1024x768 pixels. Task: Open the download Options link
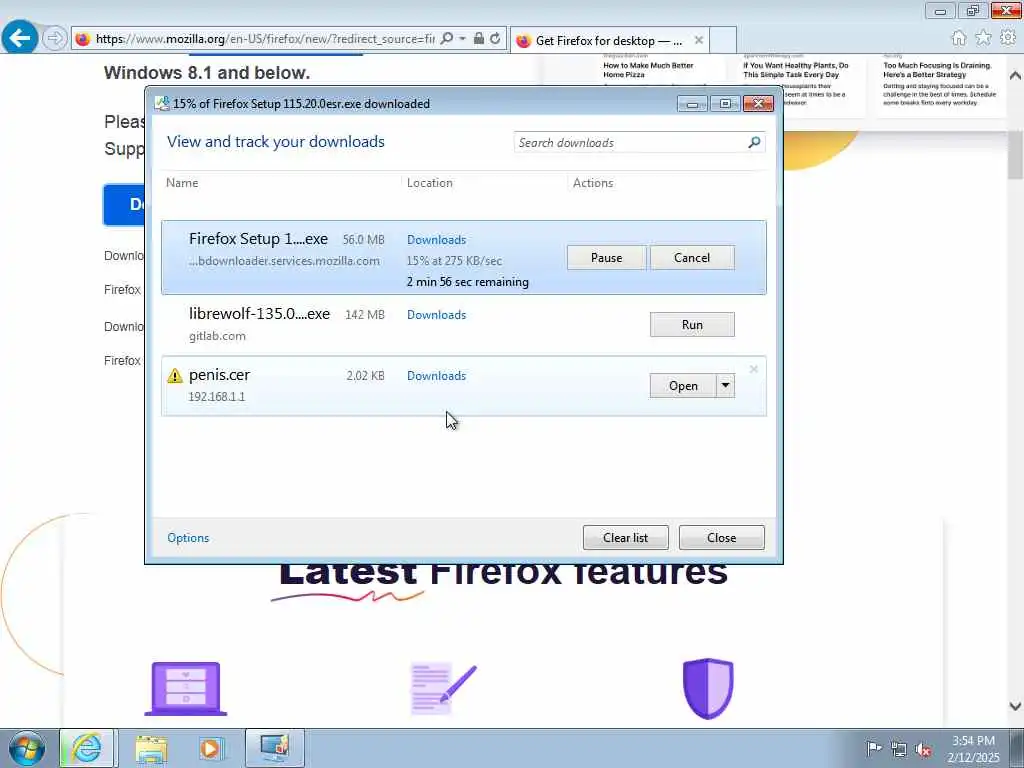pos(188,537)
